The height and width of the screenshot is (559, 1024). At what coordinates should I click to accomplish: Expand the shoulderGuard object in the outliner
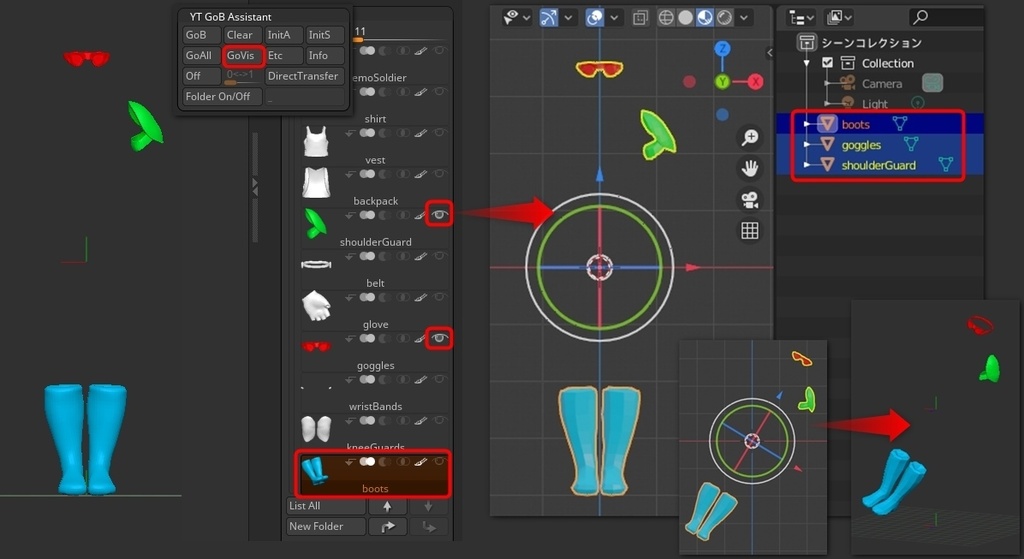[807, 165]
